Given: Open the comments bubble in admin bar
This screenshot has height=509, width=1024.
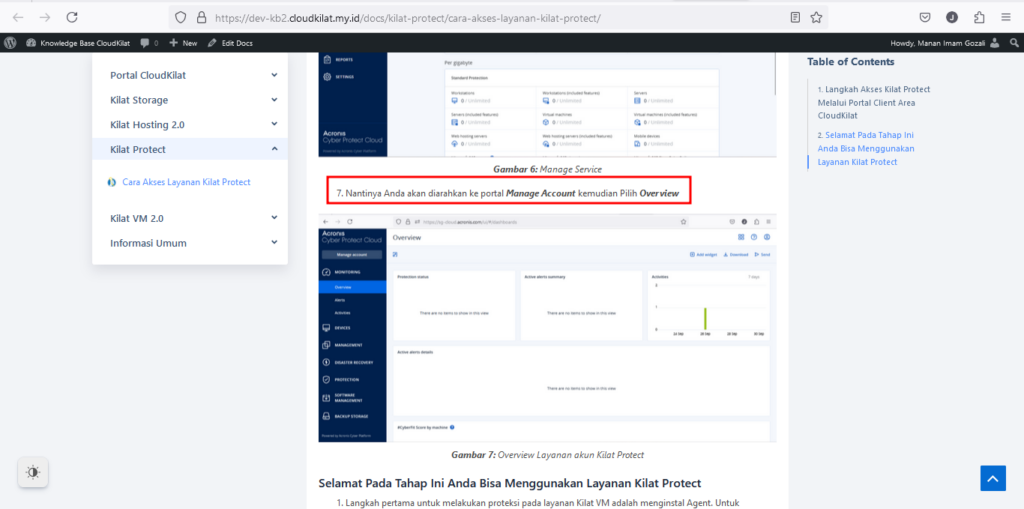Looking at the screenshot, I should pyautogui.click(x=149, y=43).
